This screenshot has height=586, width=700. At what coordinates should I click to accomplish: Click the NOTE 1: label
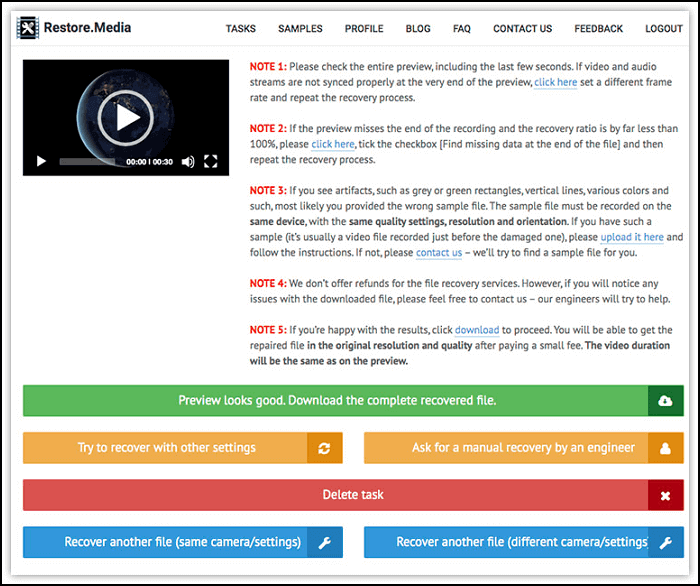(x=268, y=67)
